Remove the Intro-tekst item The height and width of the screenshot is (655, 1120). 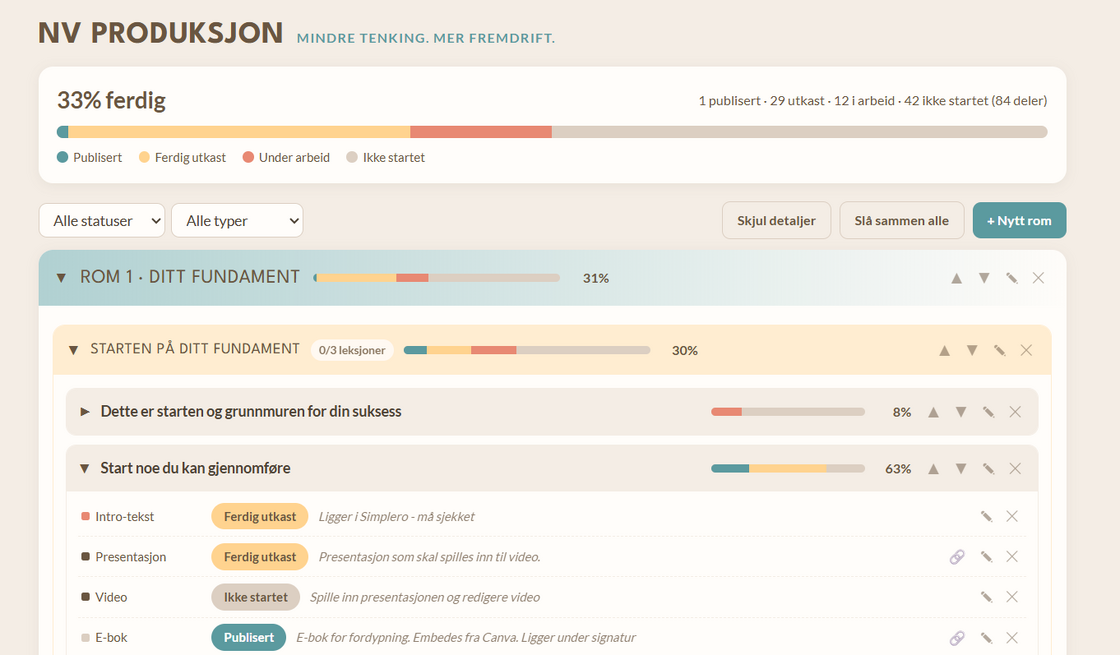(1012, 516)
